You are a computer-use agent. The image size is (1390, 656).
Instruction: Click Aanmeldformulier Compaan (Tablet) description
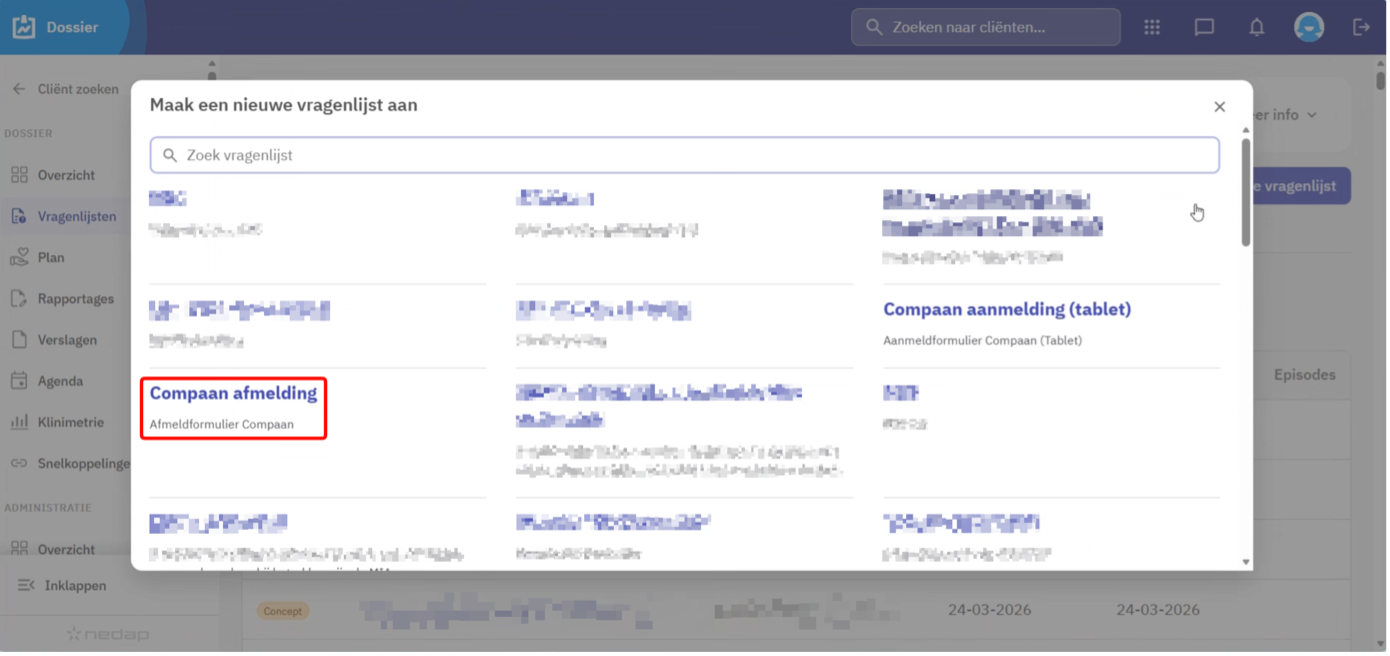982,340
